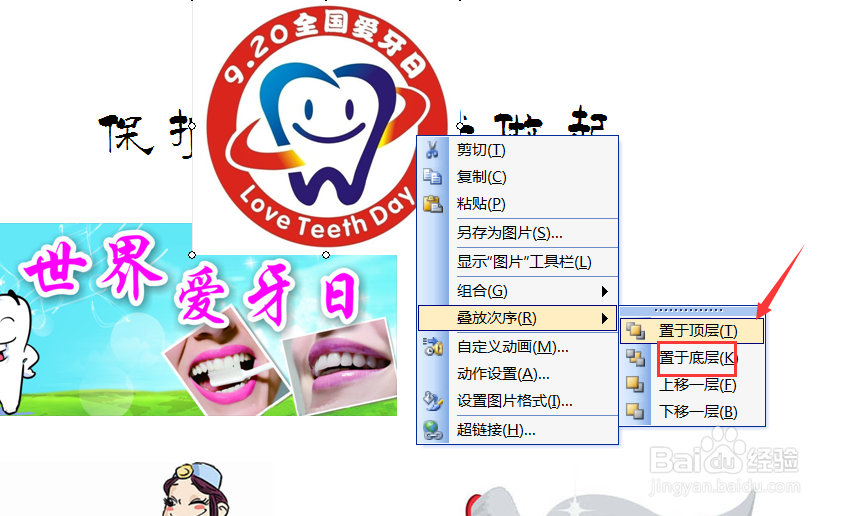846x516 pixels.
Task: Choose 复制(C) from context menu
Action: [x=518, y=177]
